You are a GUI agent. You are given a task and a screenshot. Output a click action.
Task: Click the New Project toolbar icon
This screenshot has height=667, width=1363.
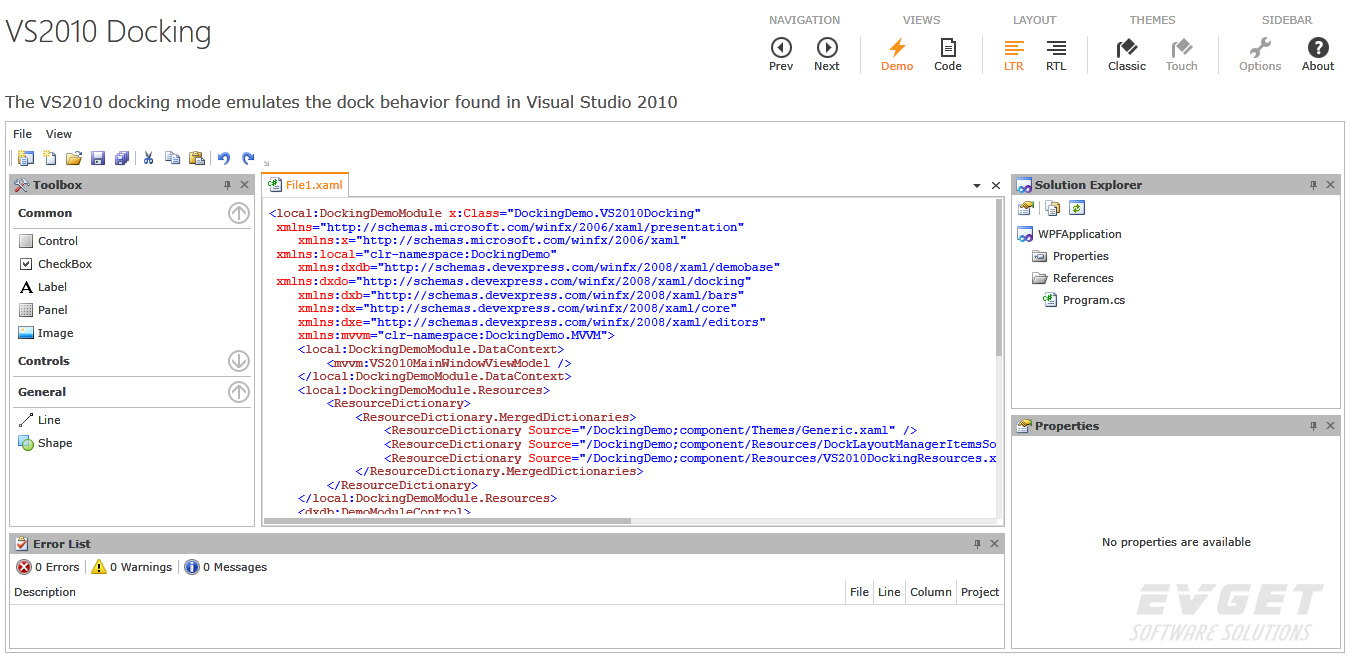pyautogui.click(x=26, y=158)
